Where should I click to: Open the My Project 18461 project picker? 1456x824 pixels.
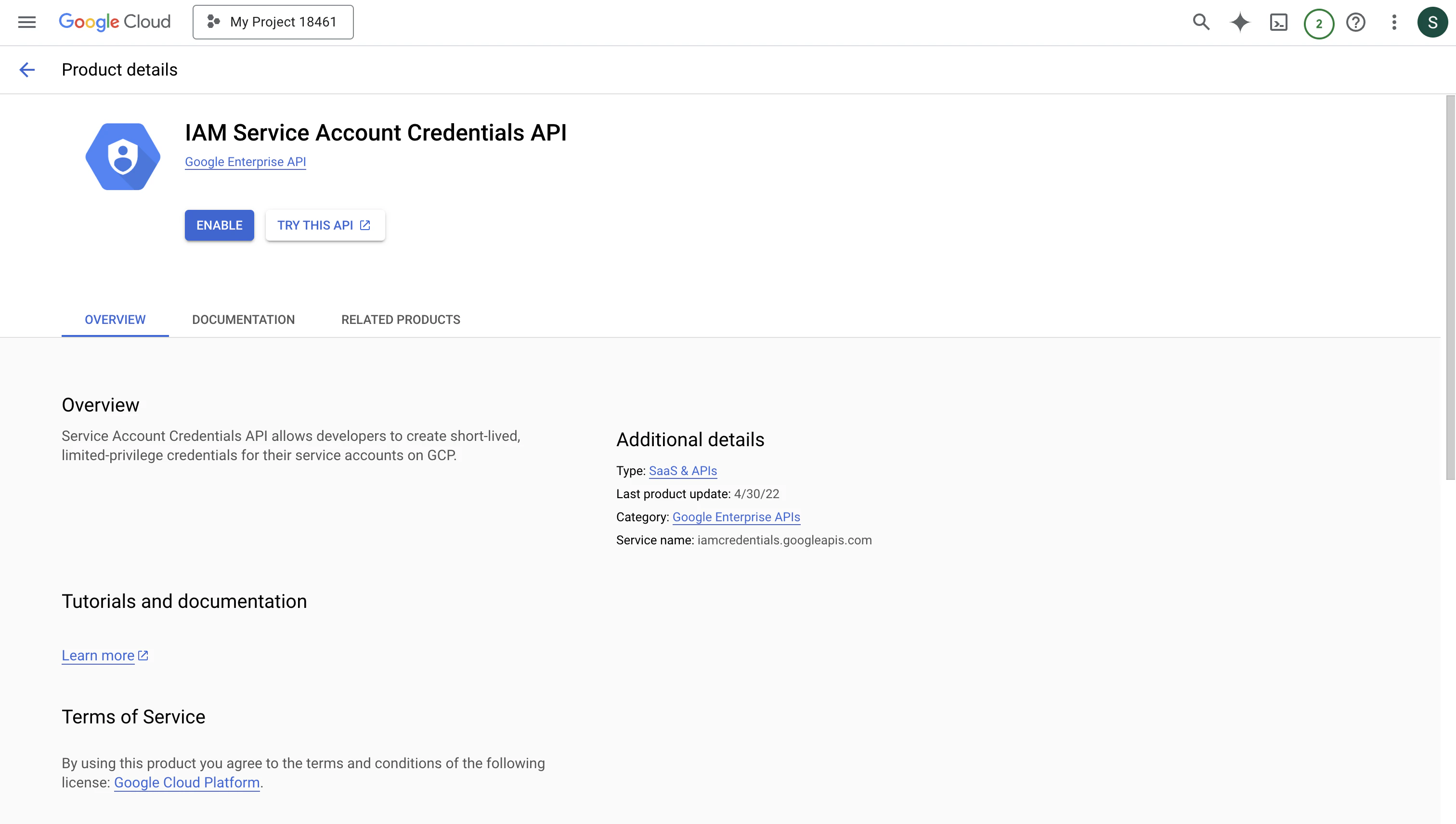273,22
